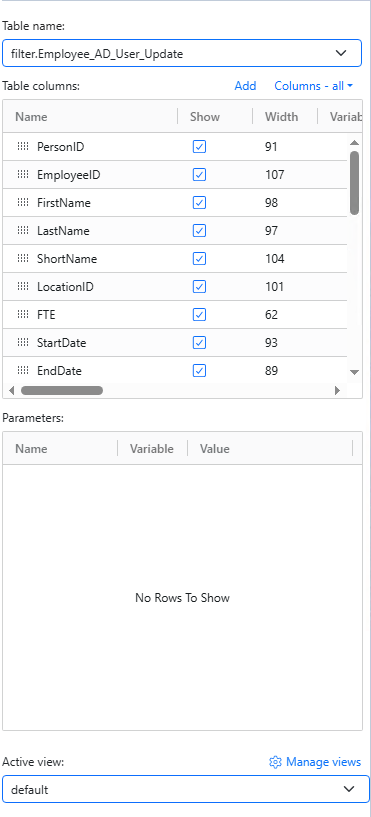Open the Active view default dropdown

click(186, 790)
